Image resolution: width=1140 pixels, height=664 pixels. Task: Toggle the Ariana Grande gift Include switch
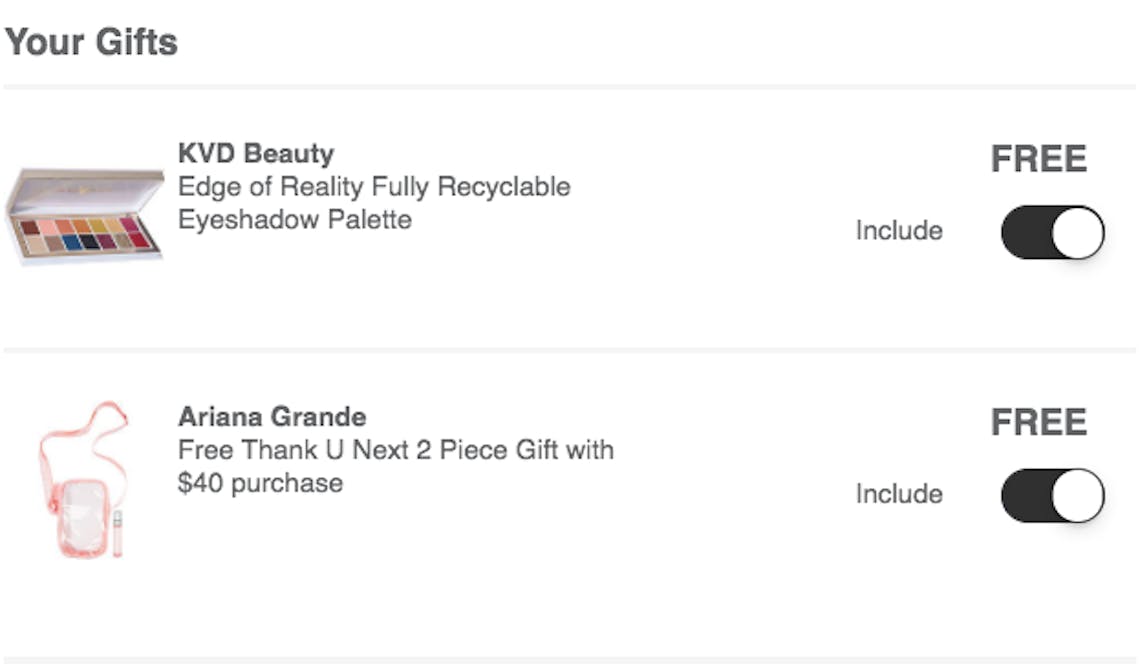pos(1053,495)
